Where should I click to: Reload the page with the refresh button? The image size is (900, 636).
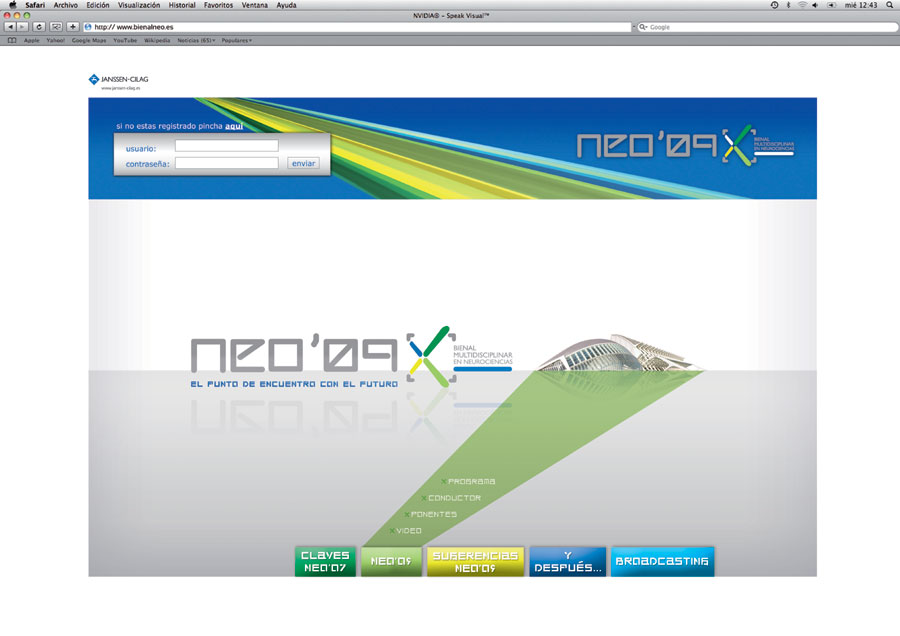(39, 27)
